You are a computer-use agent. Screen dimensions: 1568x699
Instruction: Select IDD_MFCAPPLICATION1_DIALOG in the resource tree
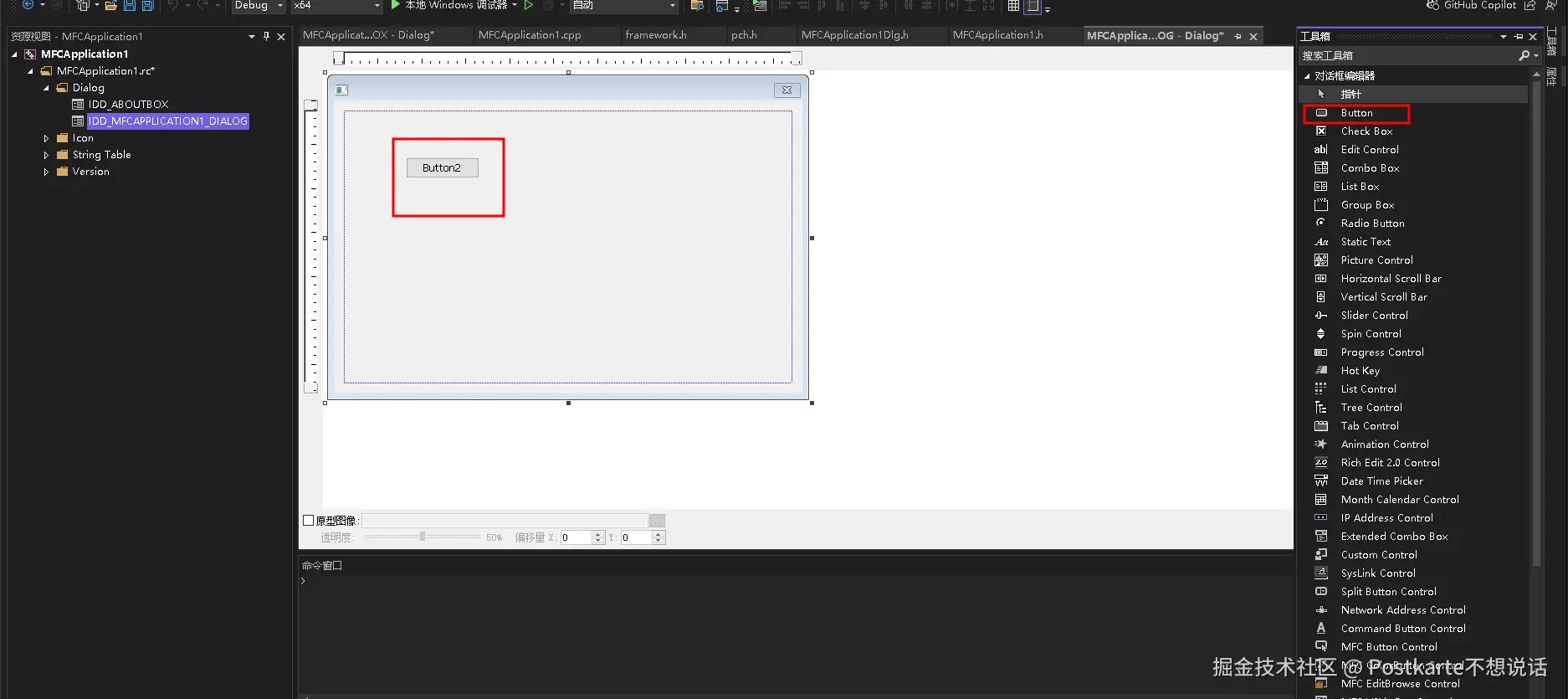pyautogui.click(x=168, y=121)
